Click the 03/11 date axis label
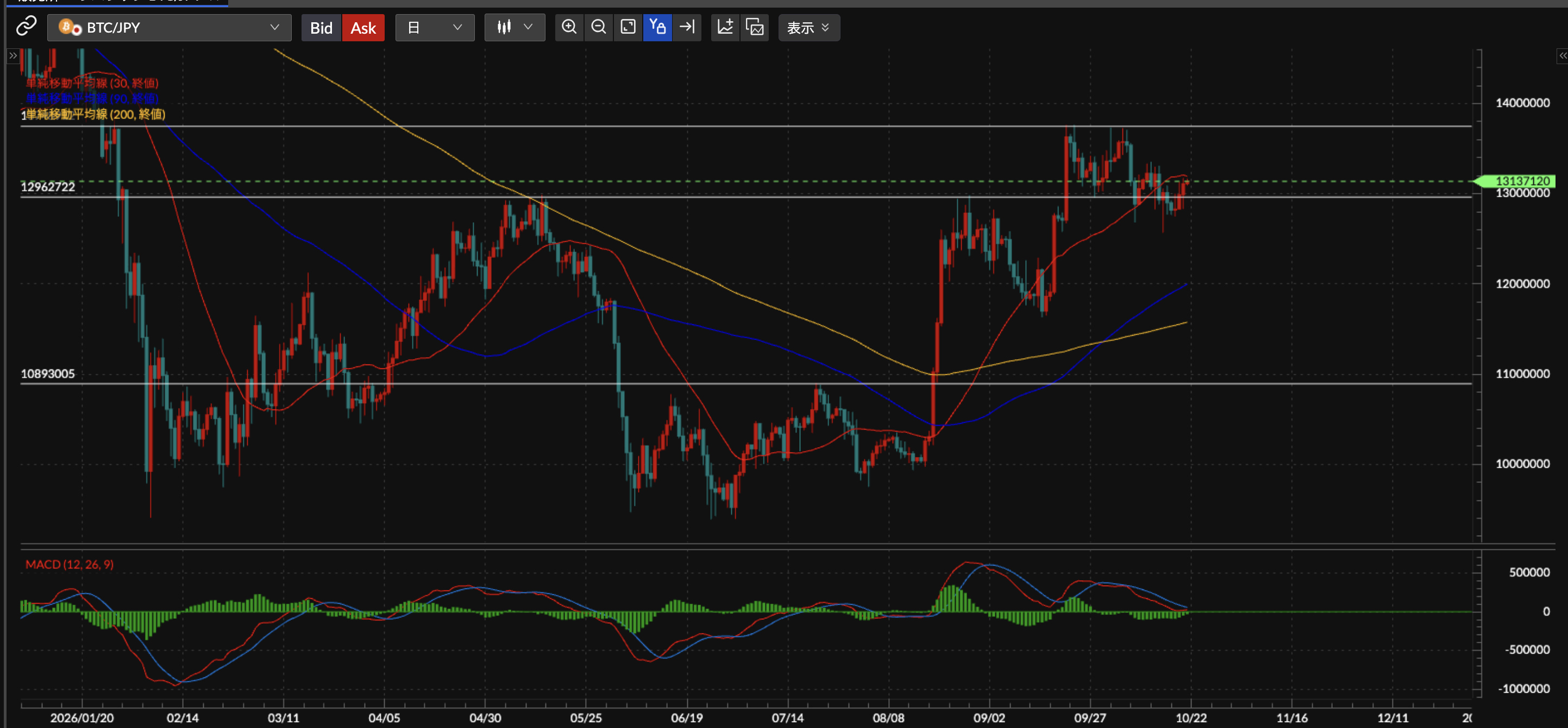This screenshot has height=728, width=1568. click(x=284, y=718)
